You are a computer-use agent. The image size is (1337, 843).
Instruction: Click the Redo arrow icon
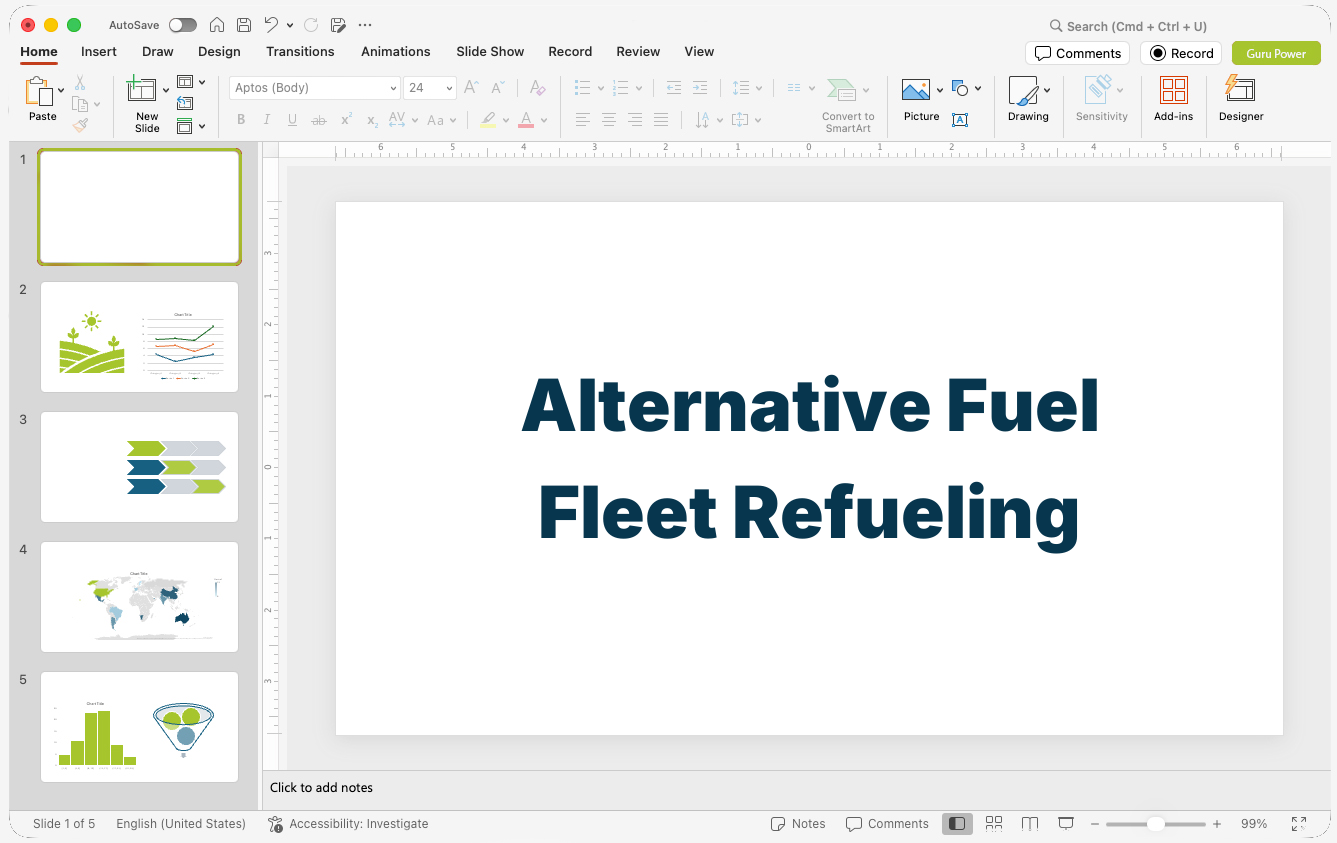pyautogui.click(x=311, y=25)
